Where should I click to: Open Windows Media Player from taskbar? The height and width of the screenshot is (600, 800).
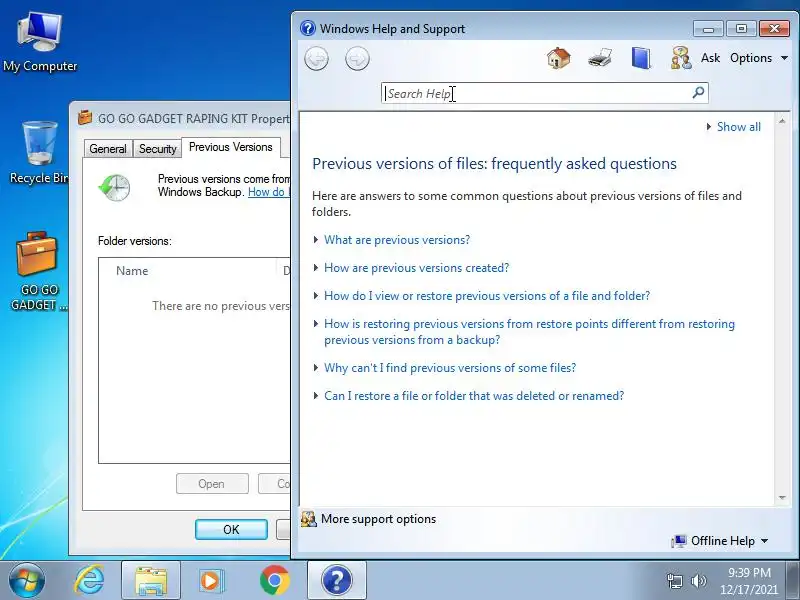pyautogui.click(x=210, y=581)
